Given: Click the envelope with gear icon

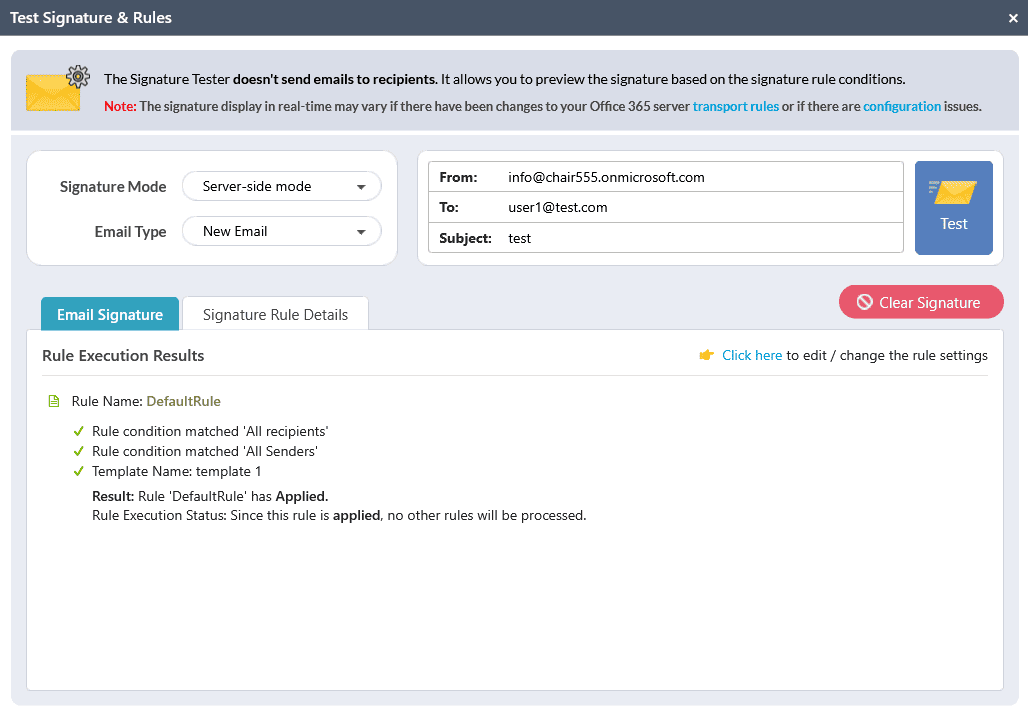Looking at the screenshot, I should pos(57,89).
